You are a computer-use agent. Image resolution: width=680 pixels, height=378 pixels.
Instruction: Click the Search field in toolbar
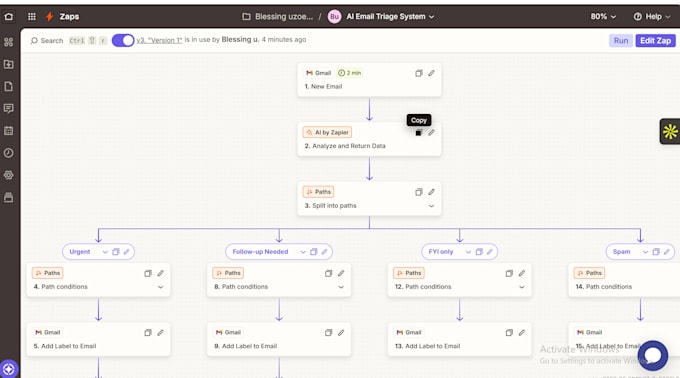(47, 40)
